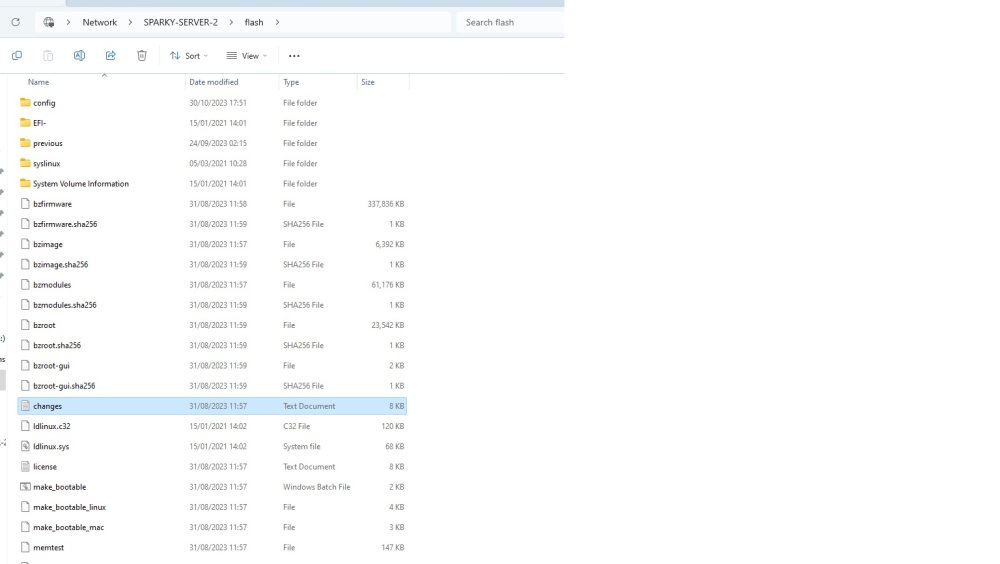Open the See more ellipsis menu

[294, 56]
